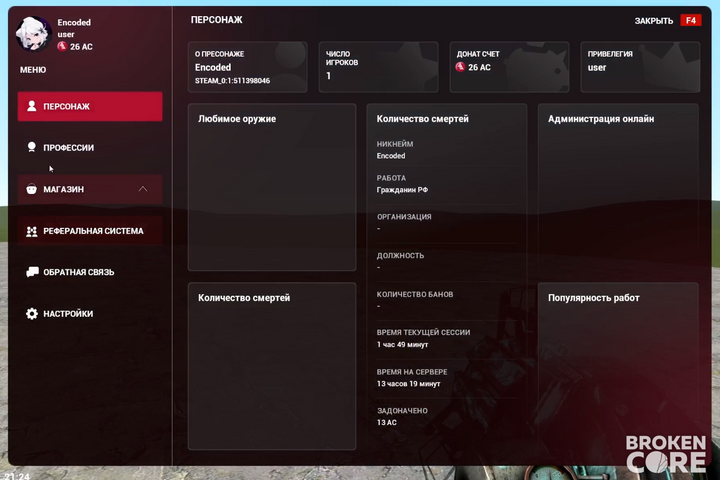
Task: Click the Меню heading in sidebar
Action: coord(33,70)
